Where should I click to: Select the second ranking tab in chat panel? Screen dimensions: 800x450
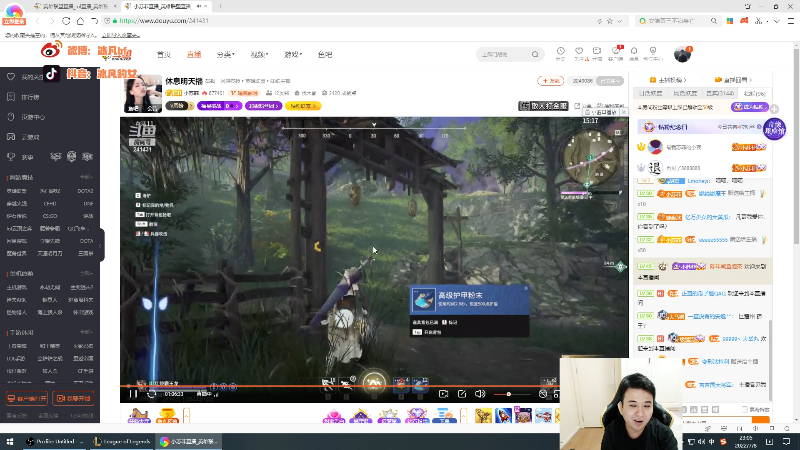pyautogui.click(x=685, y=93)
